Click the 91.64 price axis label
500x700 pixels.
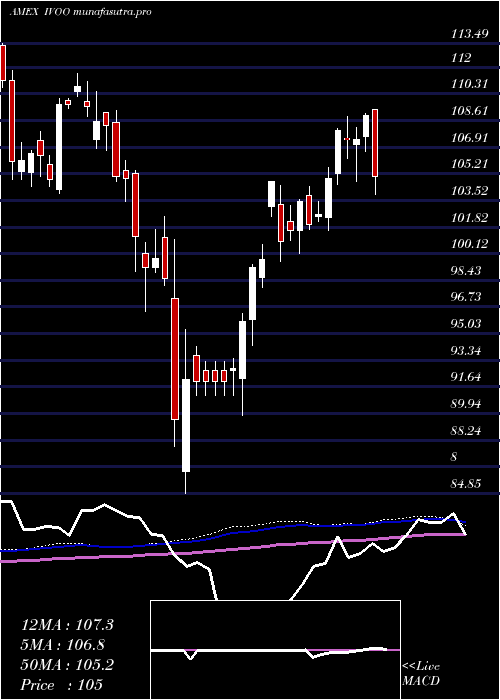pyautogui.click(x=467, y=377)
